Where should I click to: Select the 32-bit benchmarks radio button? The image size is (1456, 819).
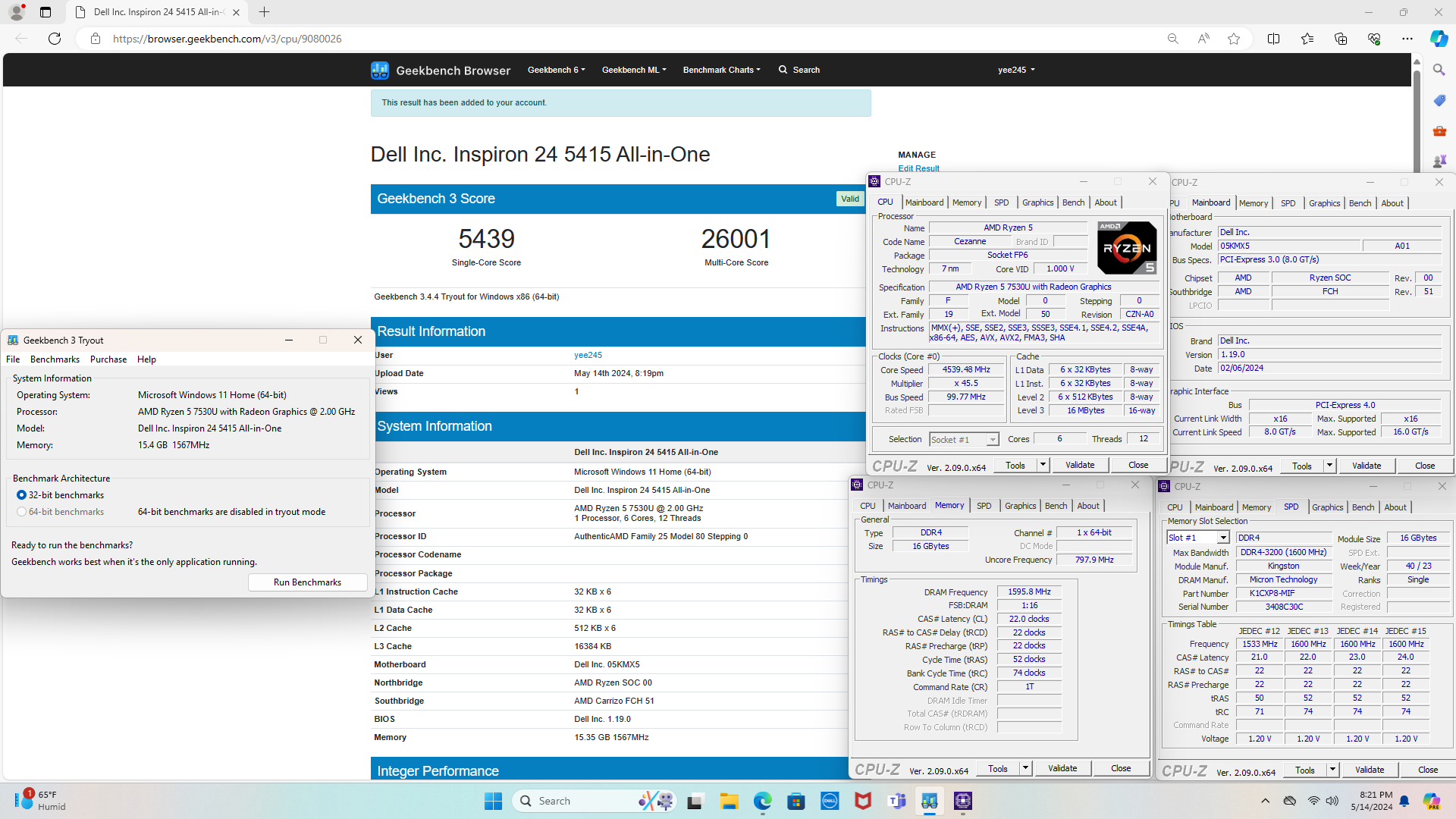21,495
